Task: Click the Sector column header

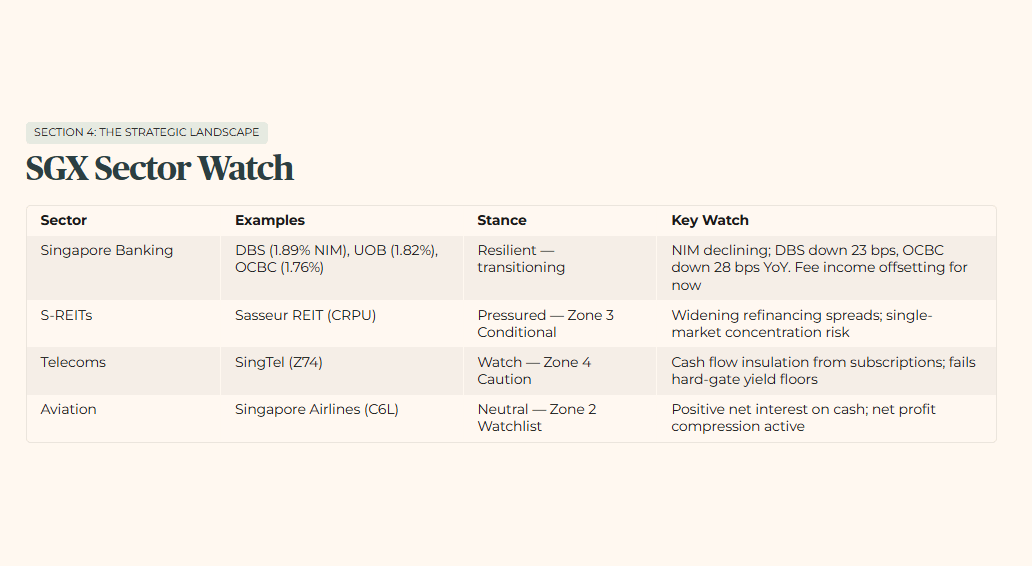Action: tap(64, 220)
